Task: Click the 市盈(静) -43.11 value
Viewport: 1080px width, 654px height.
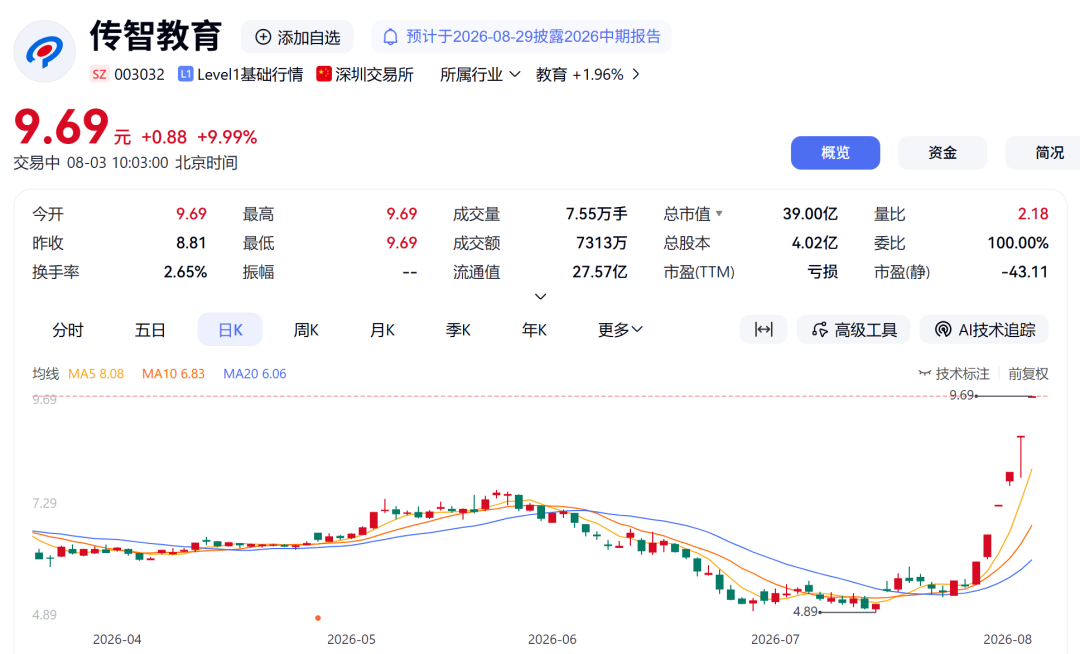Action: pos(1024,272)
